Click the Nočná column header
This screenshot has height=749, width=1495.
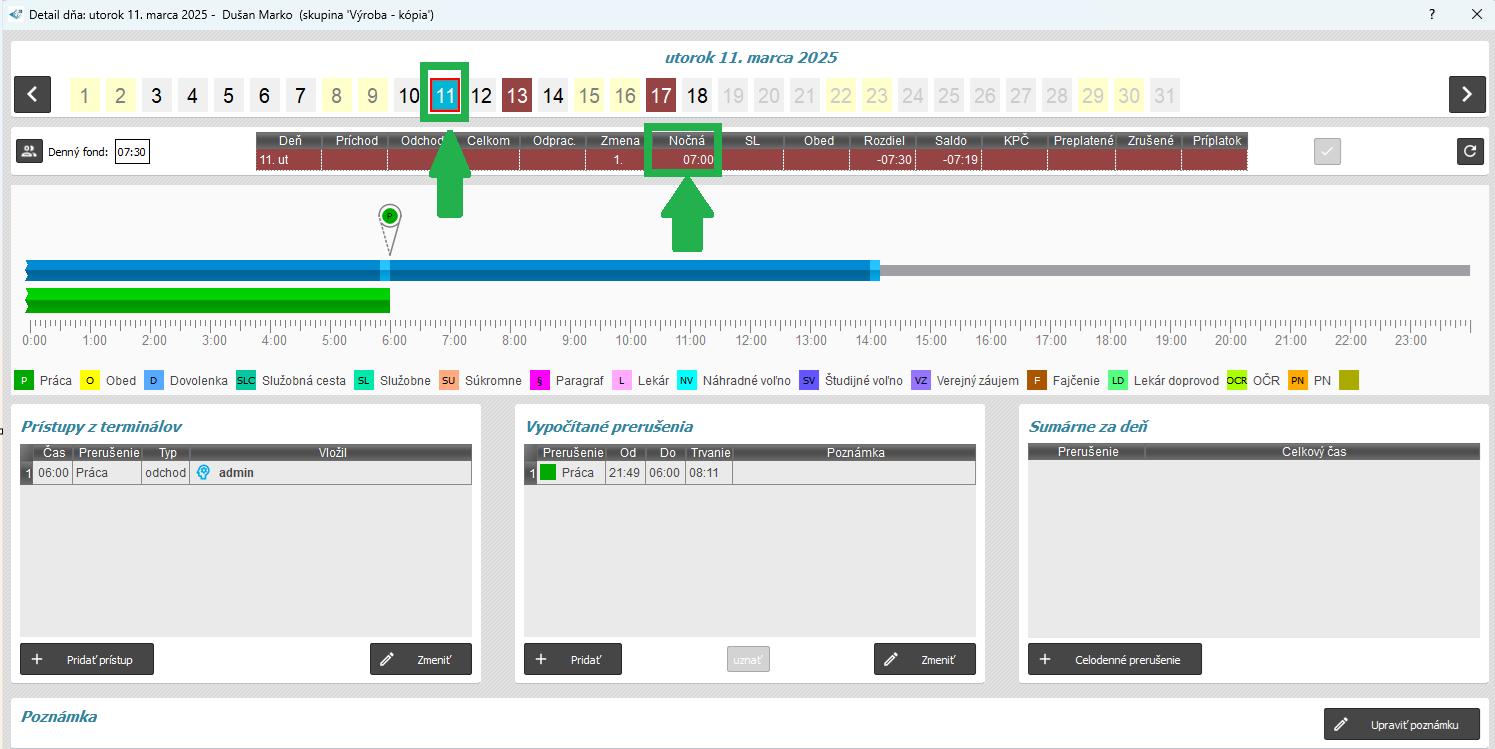pyautogui.click(x=685, y=141)
